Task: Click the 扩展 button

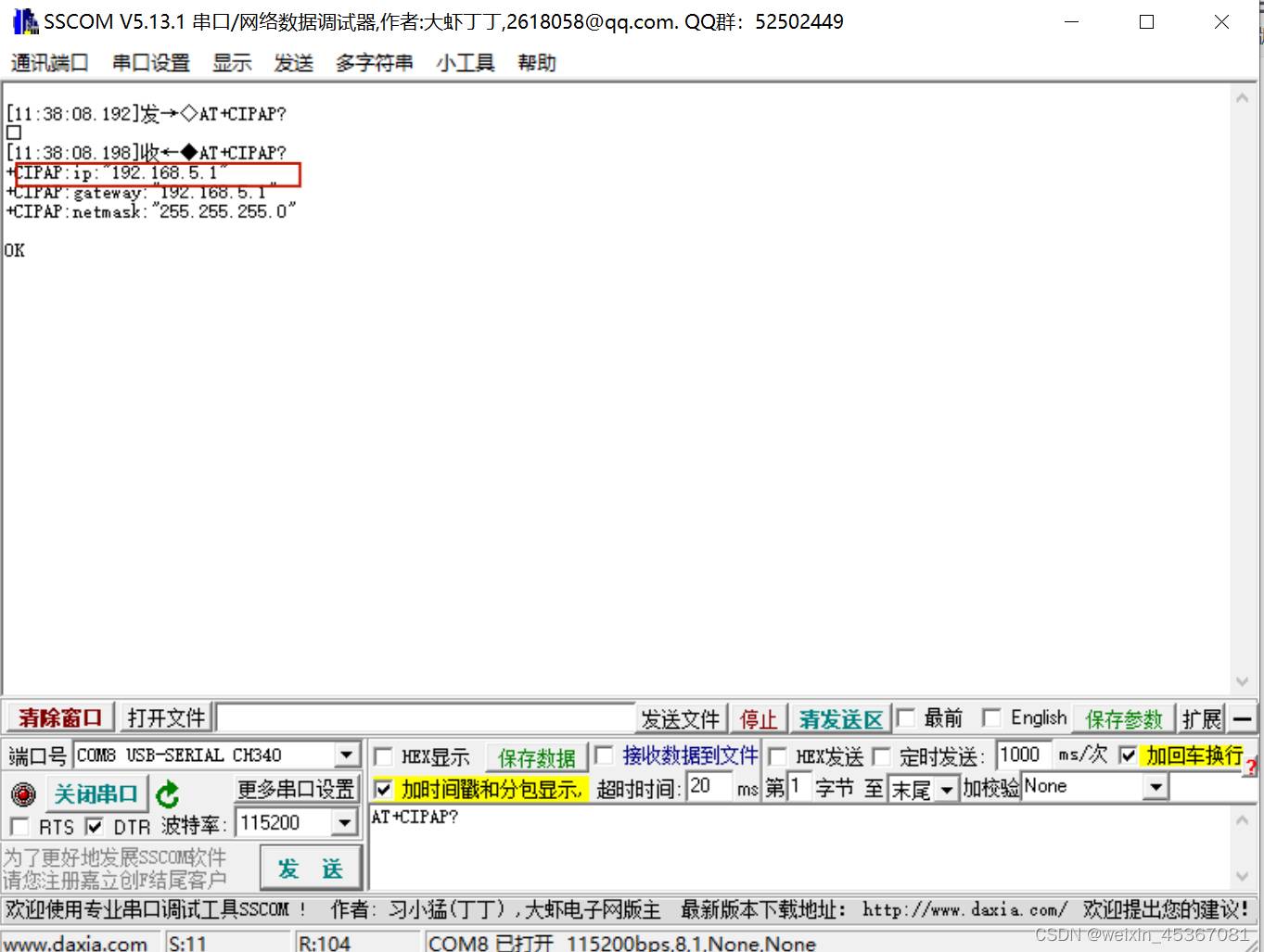Action: pos(1202,718)
